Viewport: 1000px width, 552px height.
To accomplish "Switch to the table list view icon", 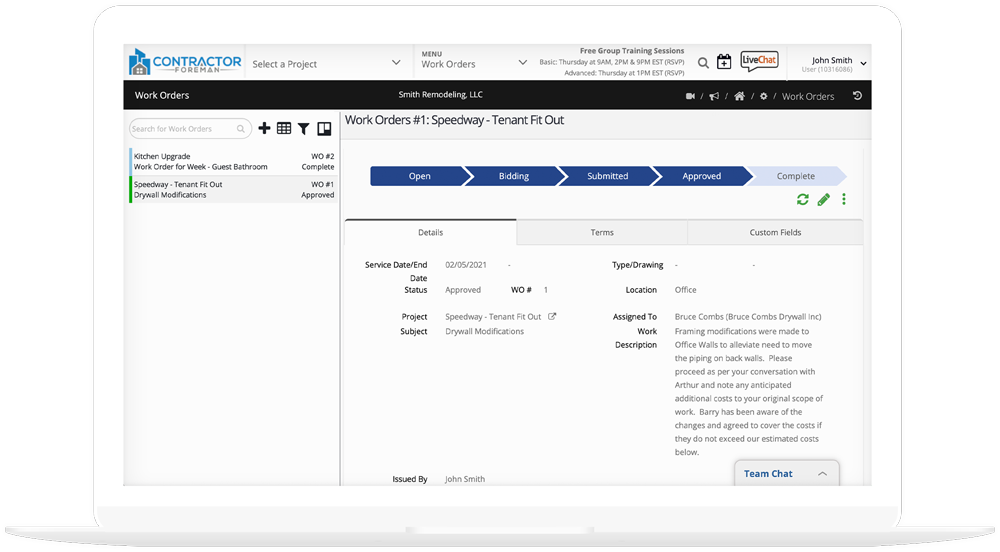I will pos(284,129).
